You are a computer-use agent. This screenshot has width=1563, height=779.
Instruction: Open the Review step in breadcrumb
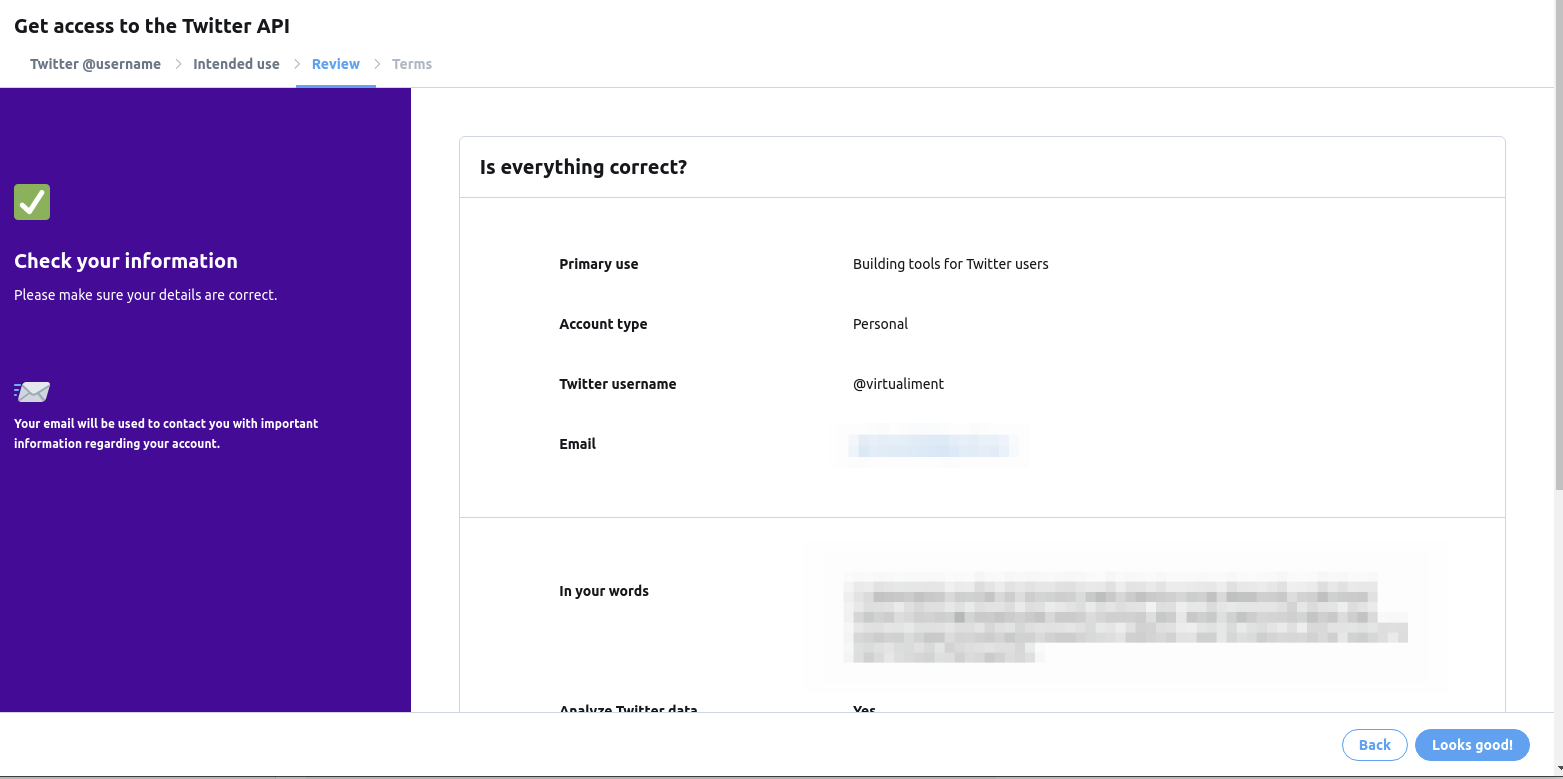(x=335, y=63)
